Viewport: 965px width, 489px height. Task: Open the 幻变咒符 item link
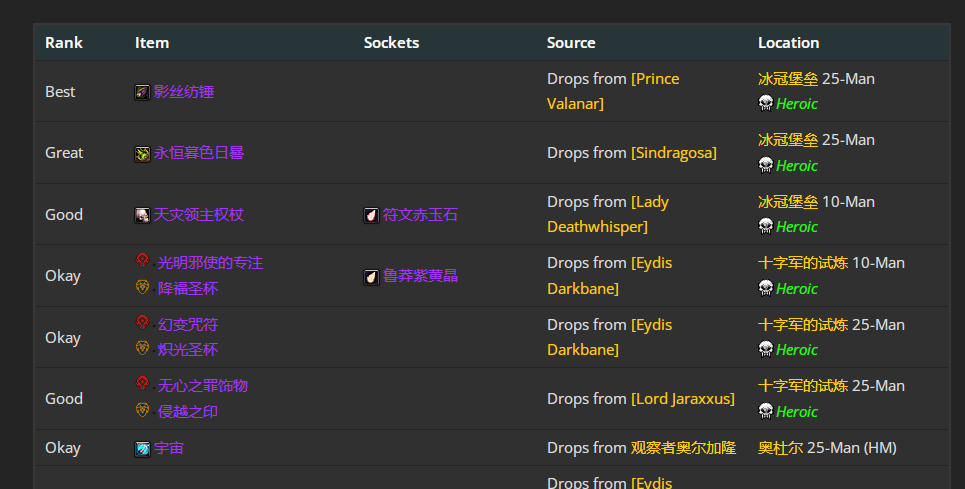pos(188,325)
